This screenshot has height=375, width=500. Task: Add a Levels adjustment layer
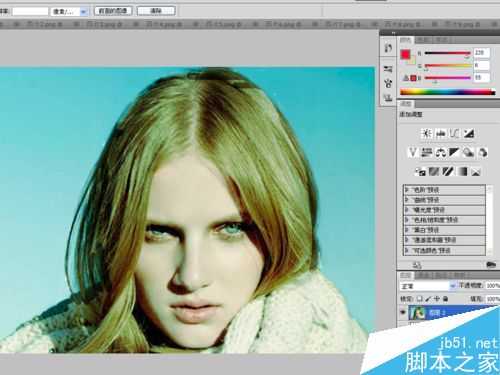point(440,134)
